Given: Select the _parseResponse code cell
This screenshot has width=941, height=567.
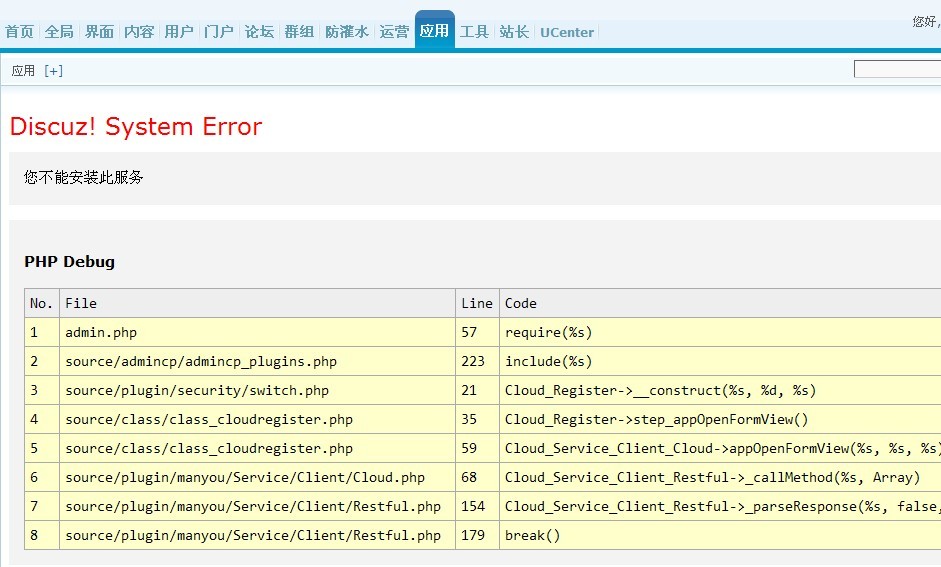Looking at the screenshot, I should [720, 506].
